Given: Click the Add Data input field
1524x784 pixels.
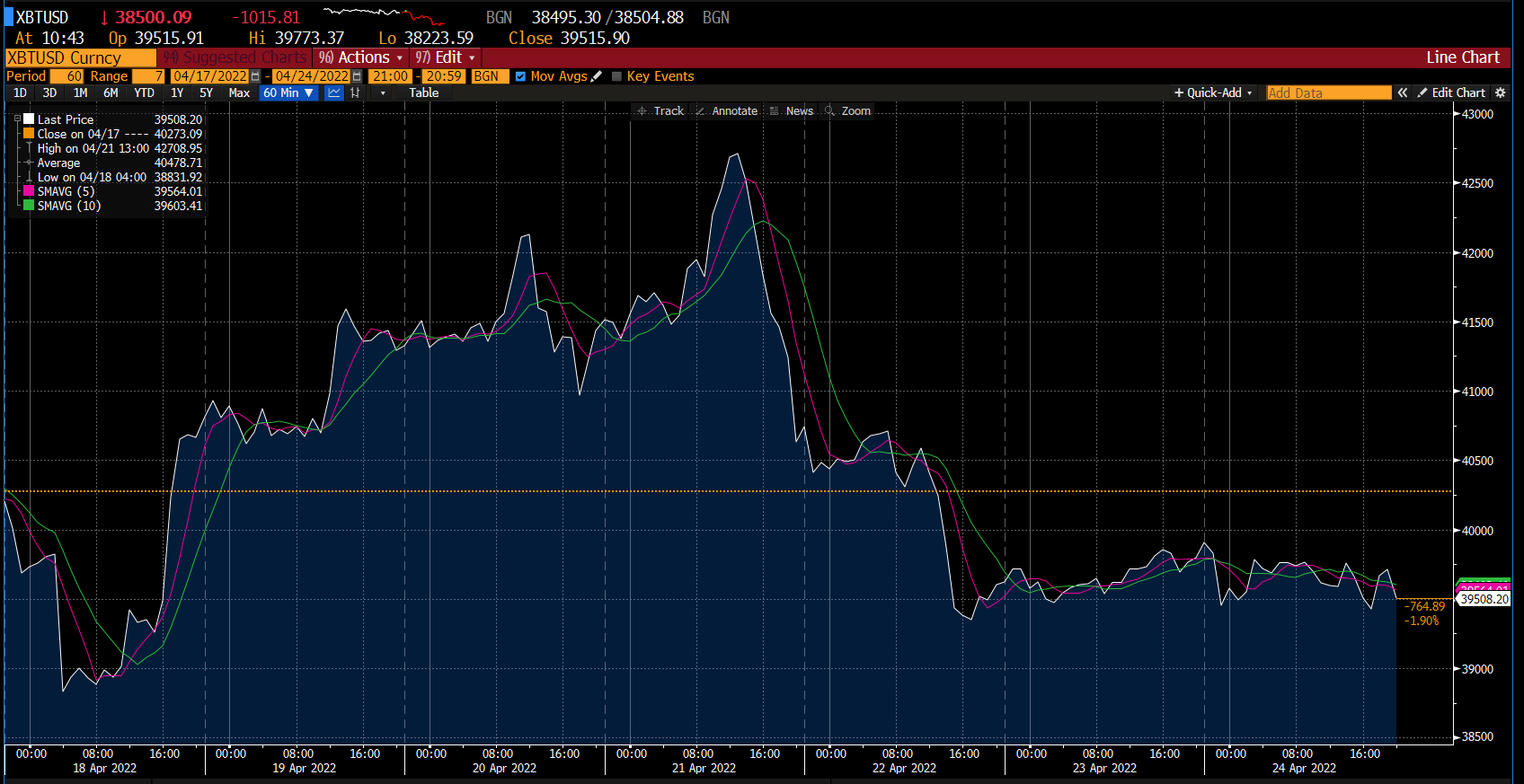Looking at the screenshot, I should (1328, 92).
